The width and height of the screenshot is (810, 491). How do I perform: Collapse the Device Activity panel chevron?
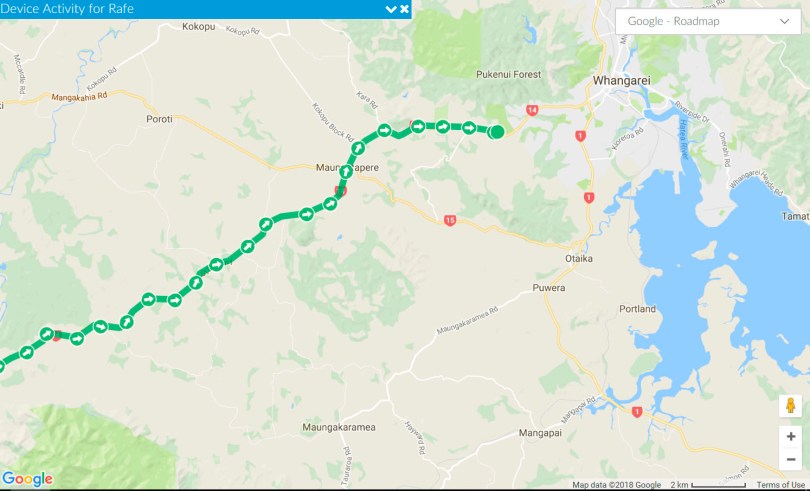click(x=391, y=9)
